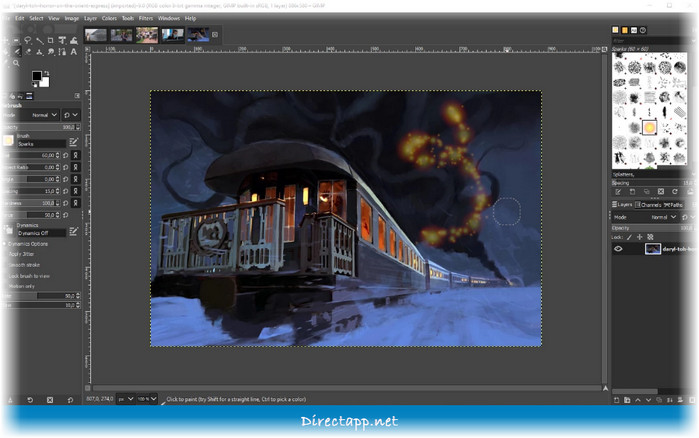The image size is (699, 438).
Task: Open the Colors menu
Action: tap(109, 18)
